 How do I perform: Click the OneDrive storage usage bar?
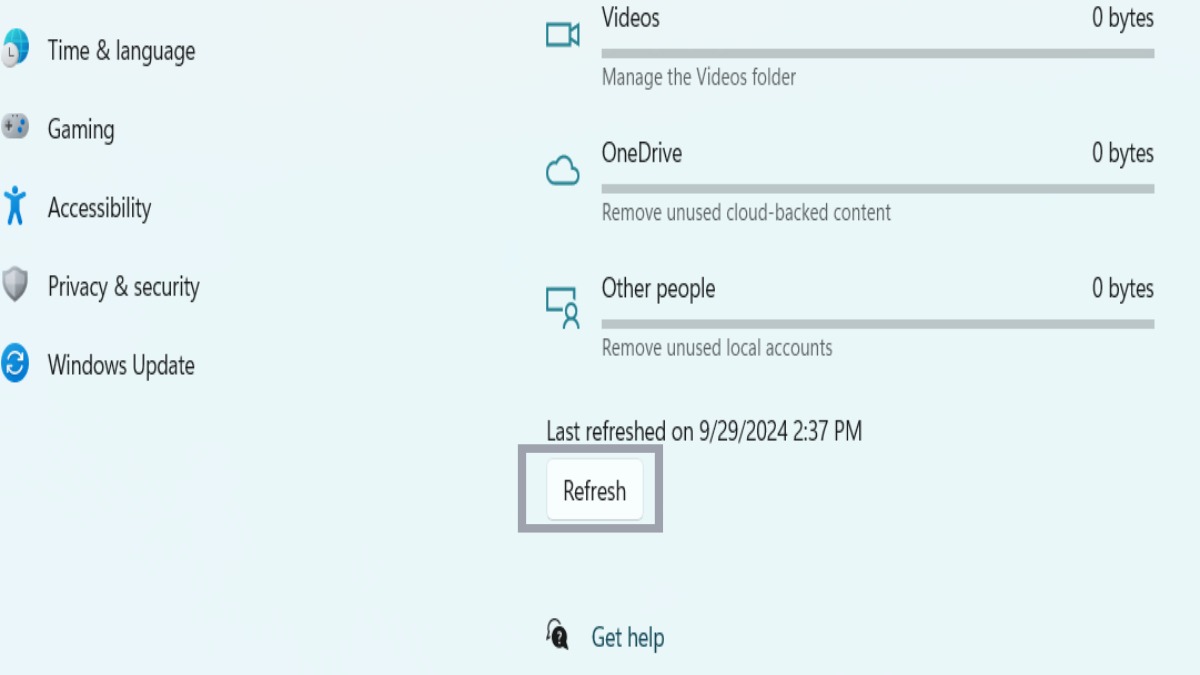pos(878,188)
